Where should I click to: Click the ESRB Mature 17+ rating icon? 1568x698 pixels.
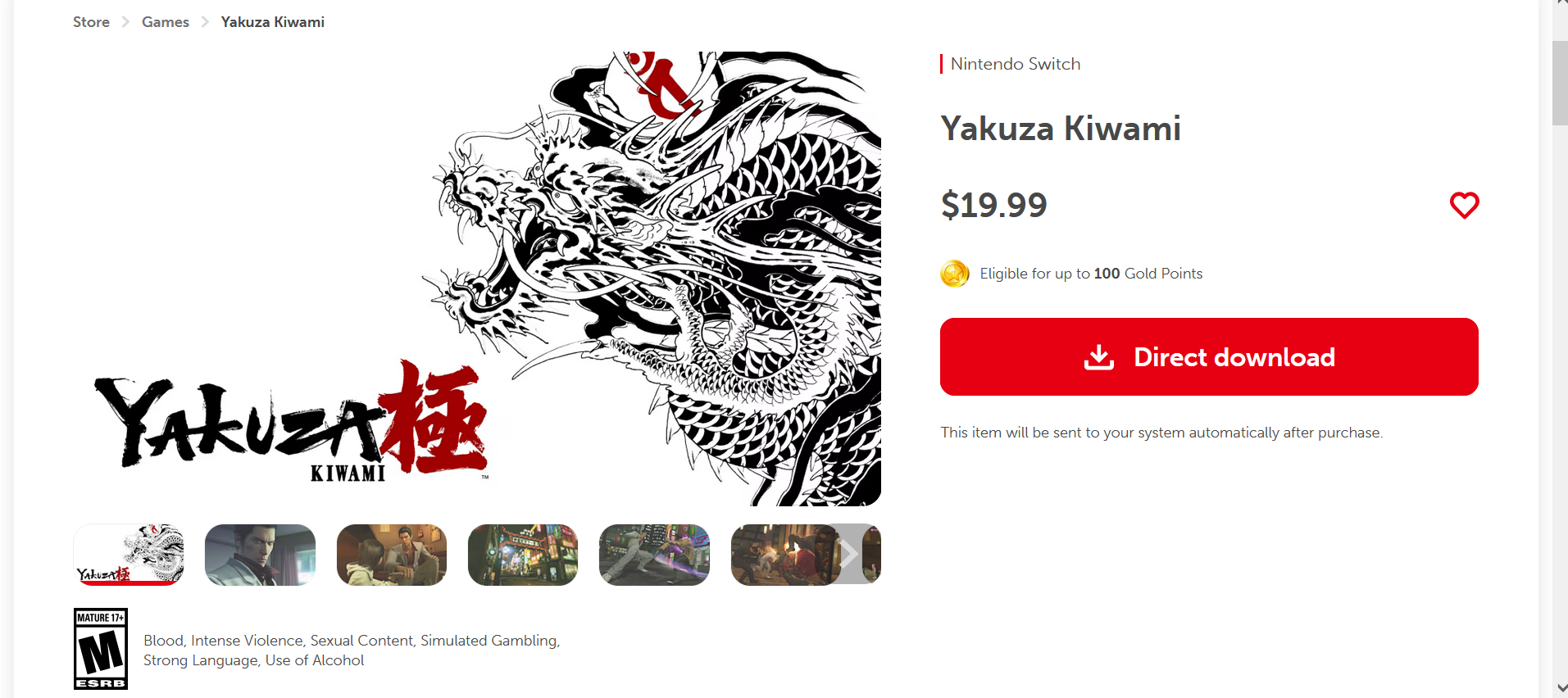[x=101, y=649]
